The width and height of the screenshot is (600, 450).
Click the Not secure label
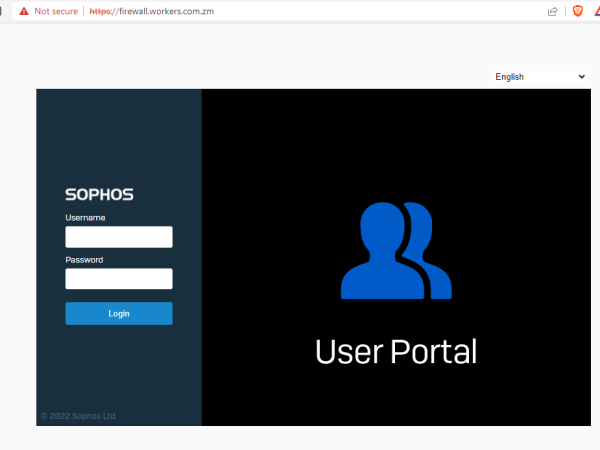click(56, 11)
